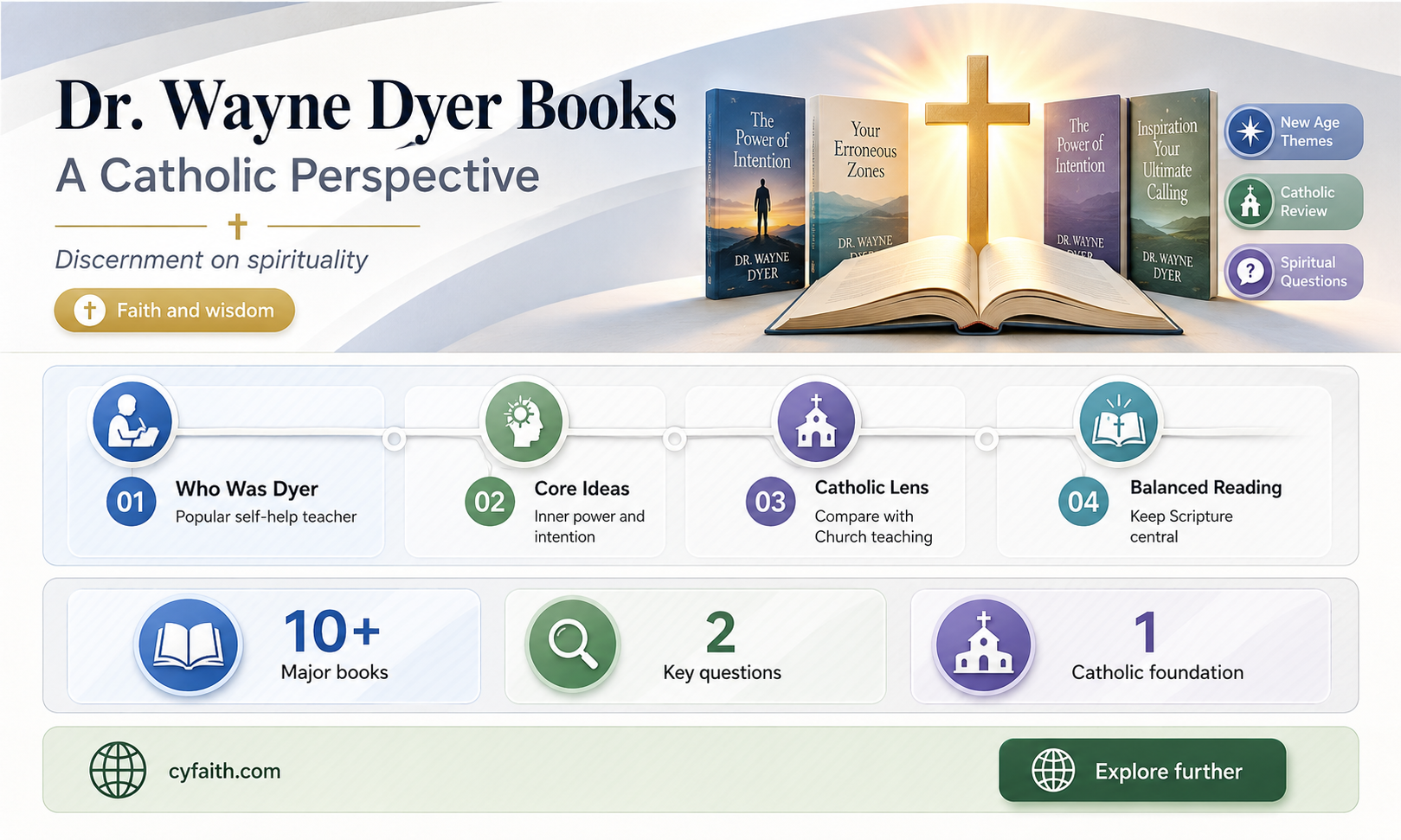Click the 04 step number badge
Viewport: 1401px width, 840px height.
[1083, 502]
